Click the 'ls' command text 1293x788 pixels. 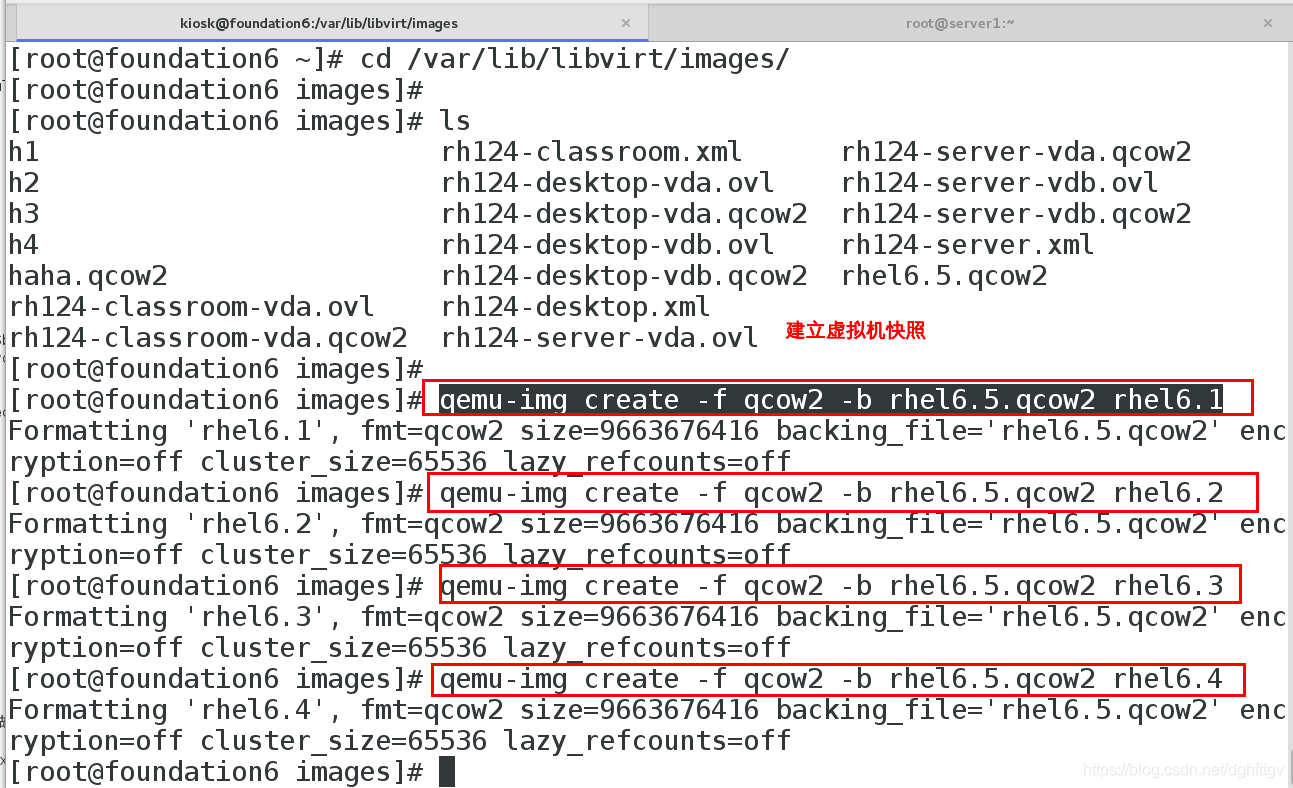coord(455,122)
